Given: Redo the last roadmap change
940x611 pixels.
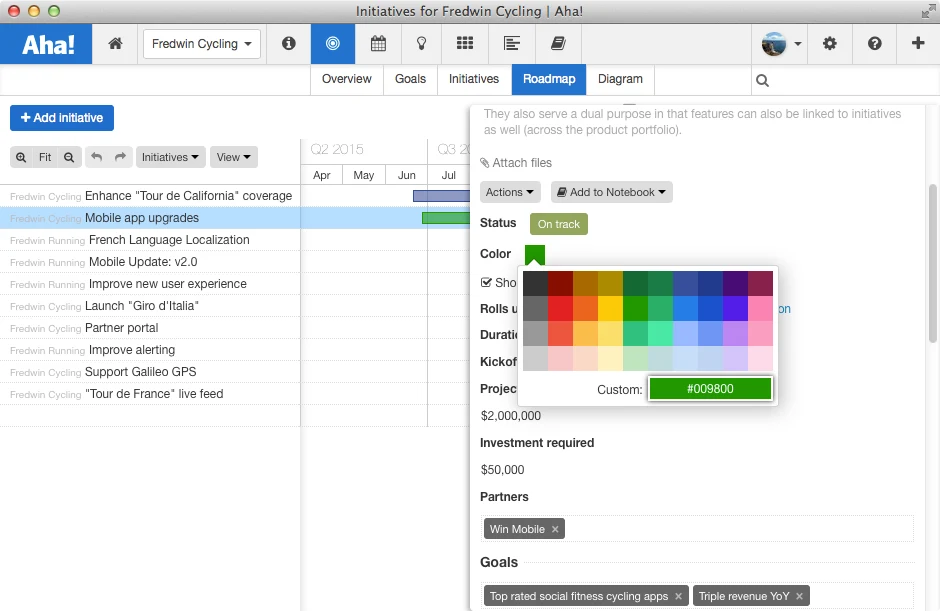Looking at the screenshot, I should [x=120, y=157].
